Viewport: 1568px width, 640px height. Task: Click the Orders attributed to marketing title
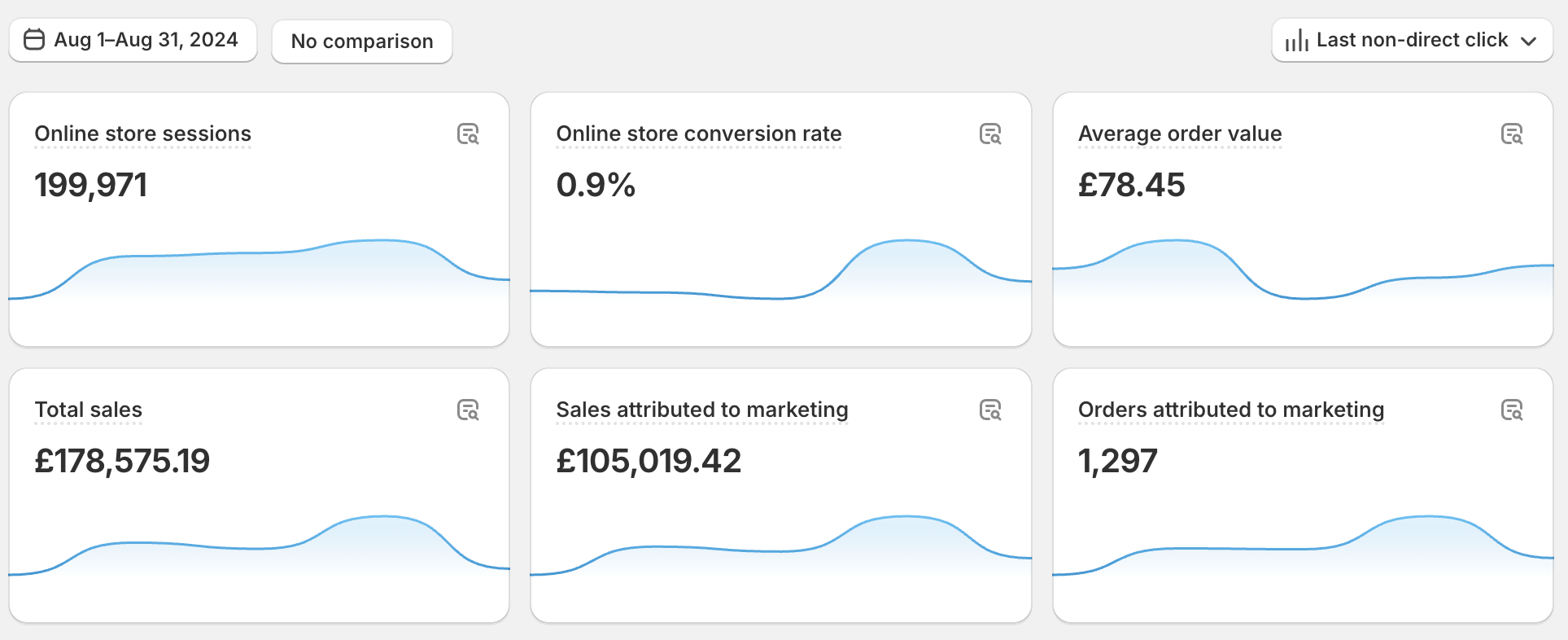(1230, 410)
